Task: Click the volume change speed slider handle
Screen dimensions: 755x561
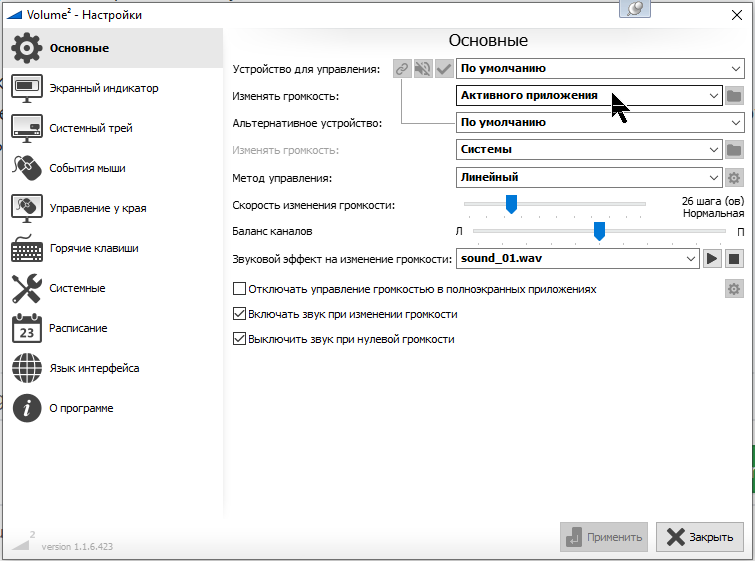Action: 511,204
